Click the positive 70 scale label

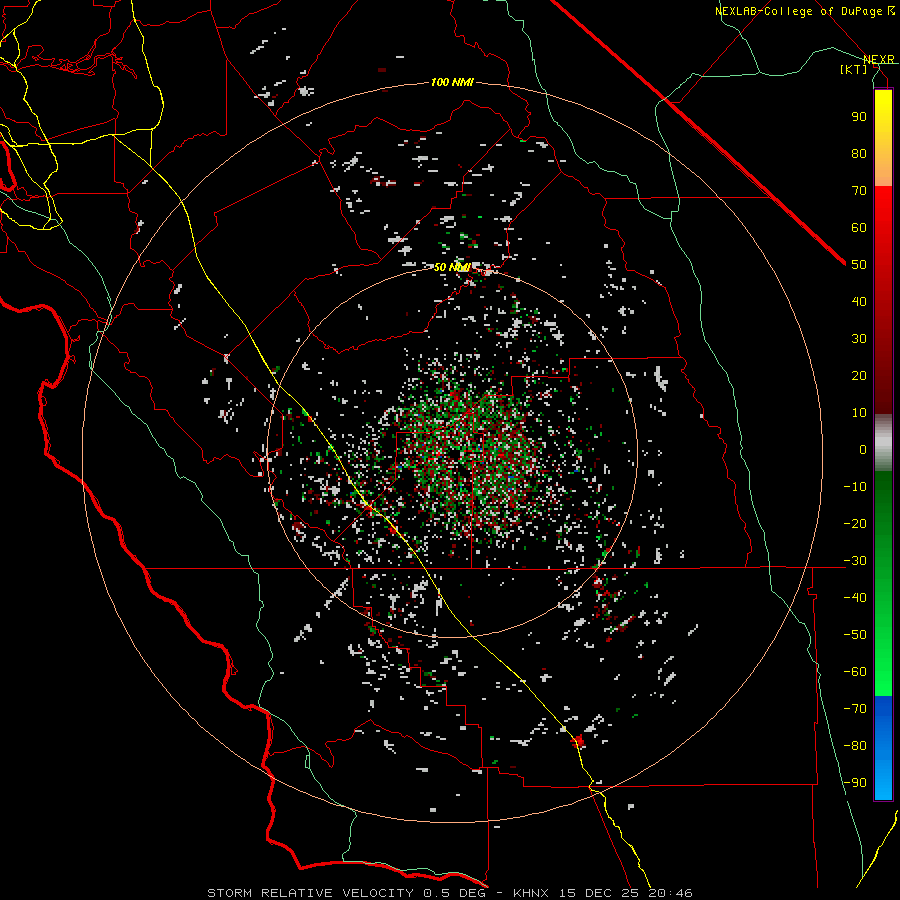point(859,191)
